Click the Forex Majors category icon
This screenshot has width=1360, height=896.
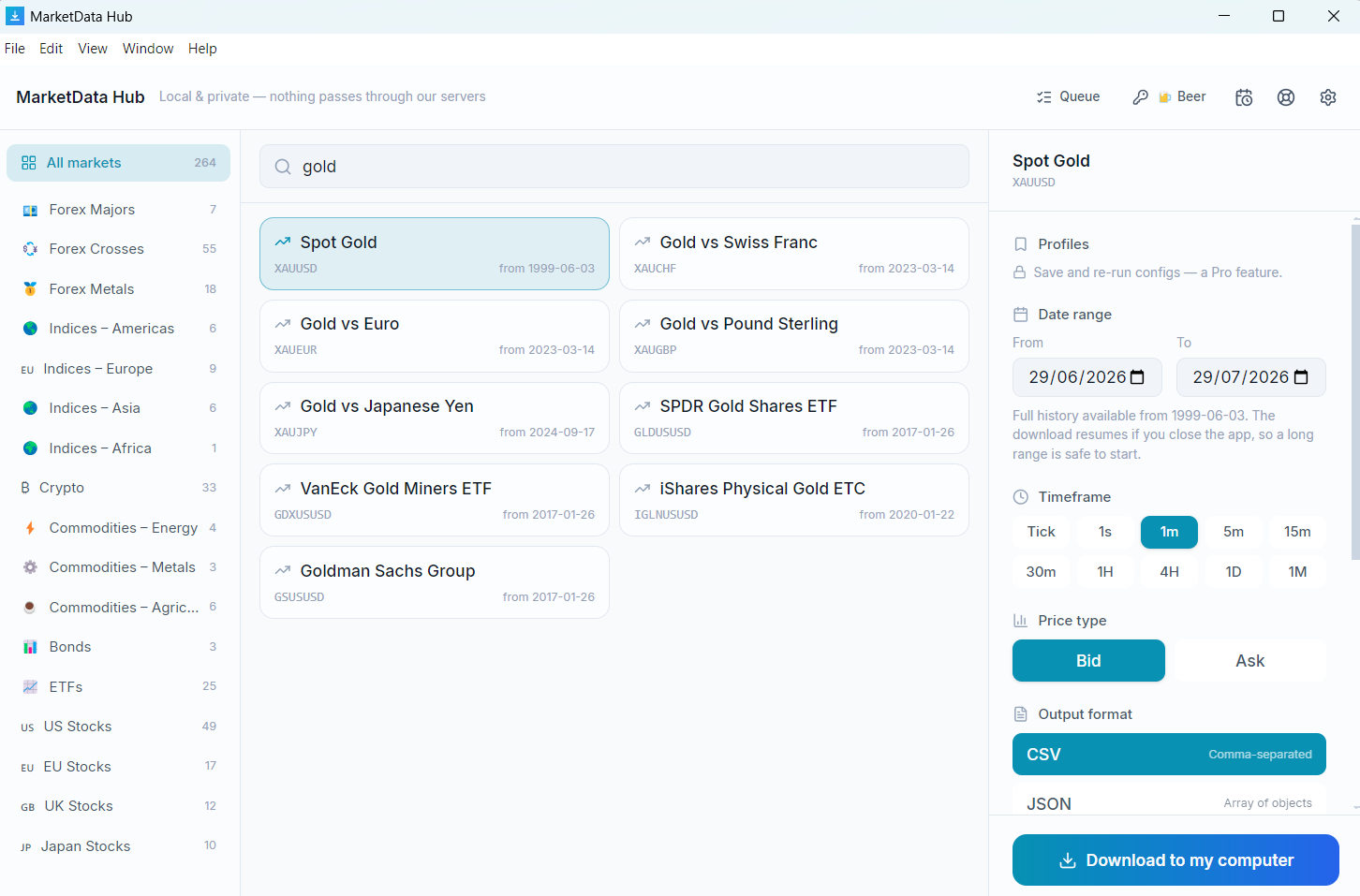(30, 210)
